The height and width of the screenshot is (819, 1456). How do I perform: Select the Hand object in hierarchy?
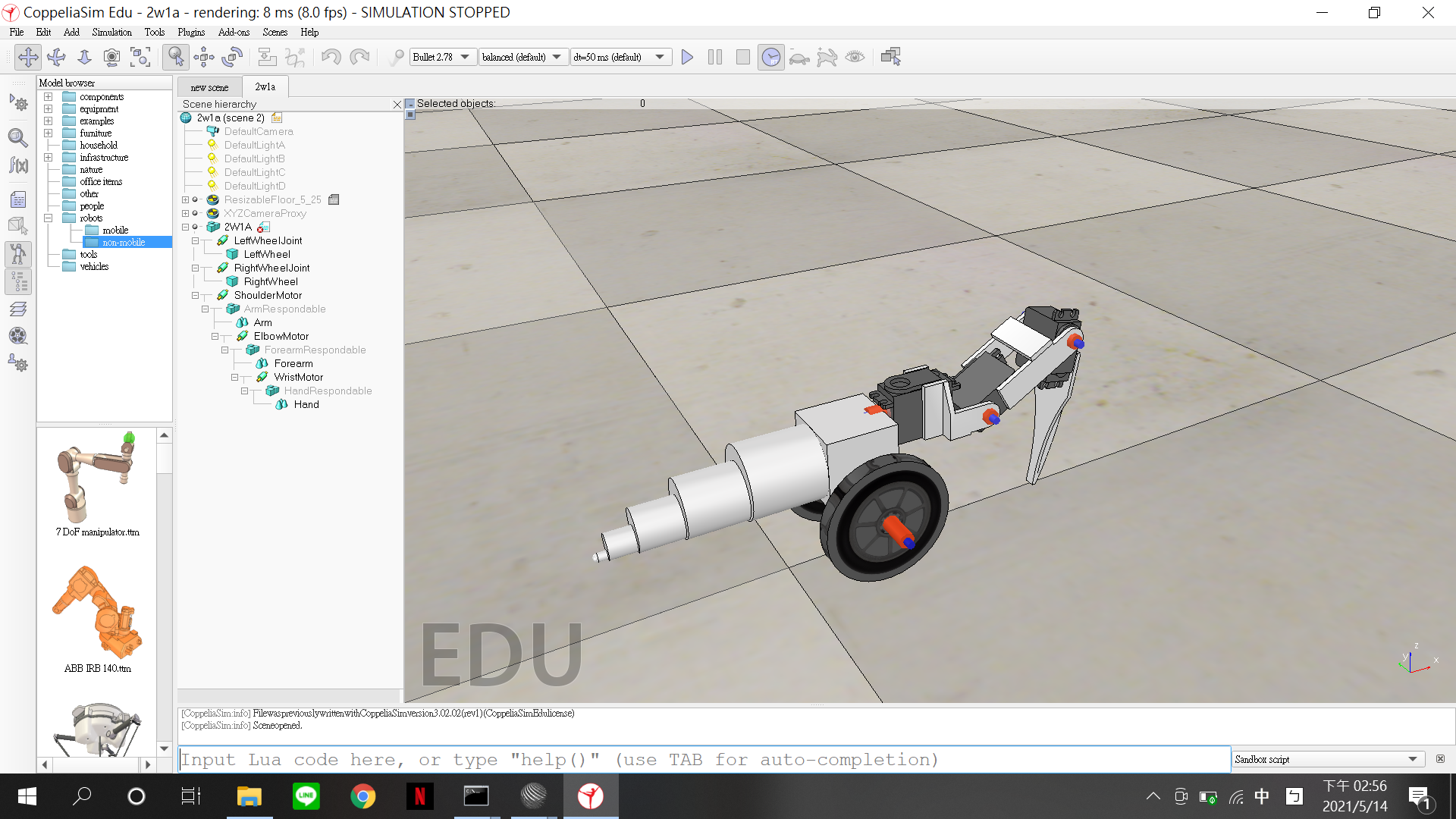[306, 404]
